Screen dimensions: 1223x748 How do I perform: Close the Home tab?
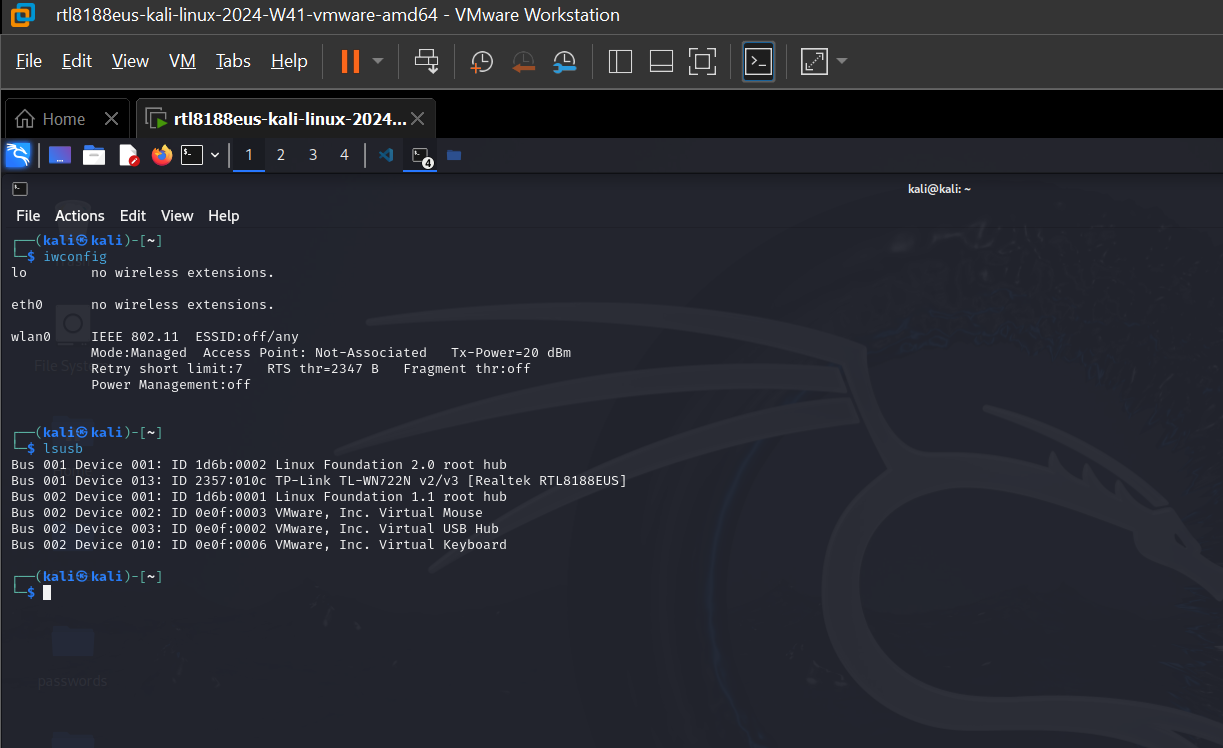[111, 119]
